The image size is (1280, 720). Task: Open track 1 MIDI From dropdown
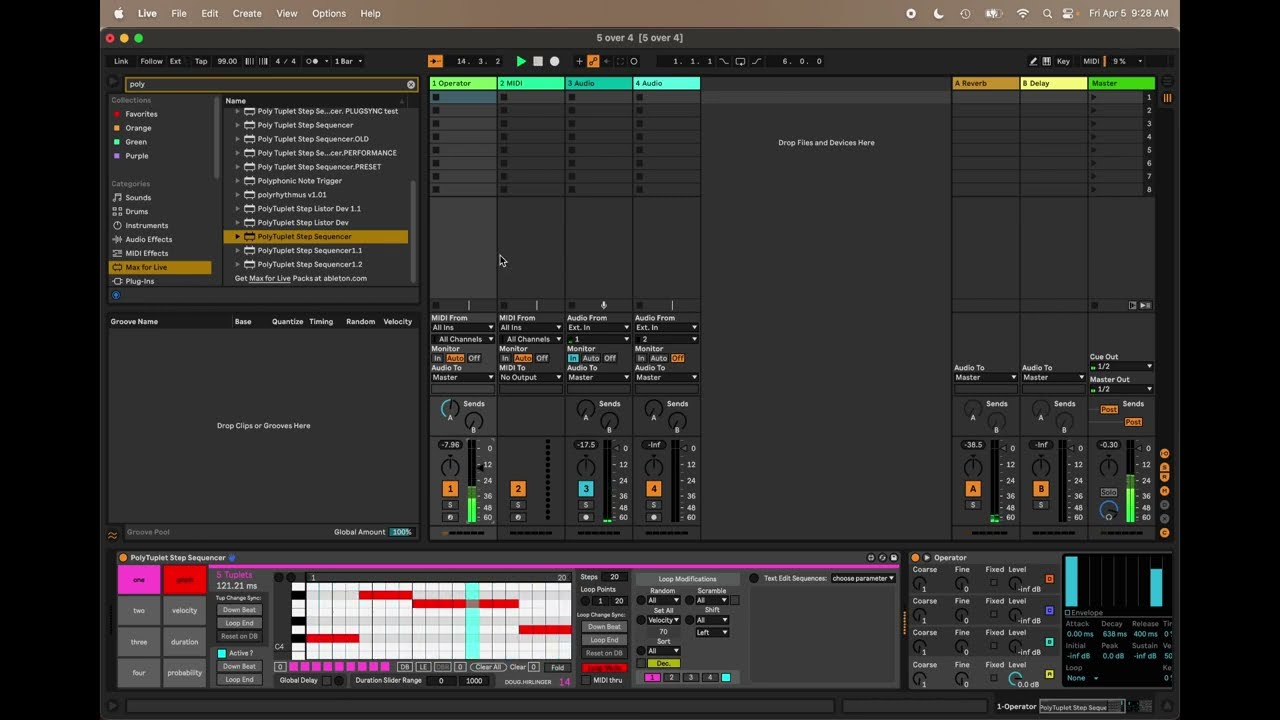[x=463, y=327]
